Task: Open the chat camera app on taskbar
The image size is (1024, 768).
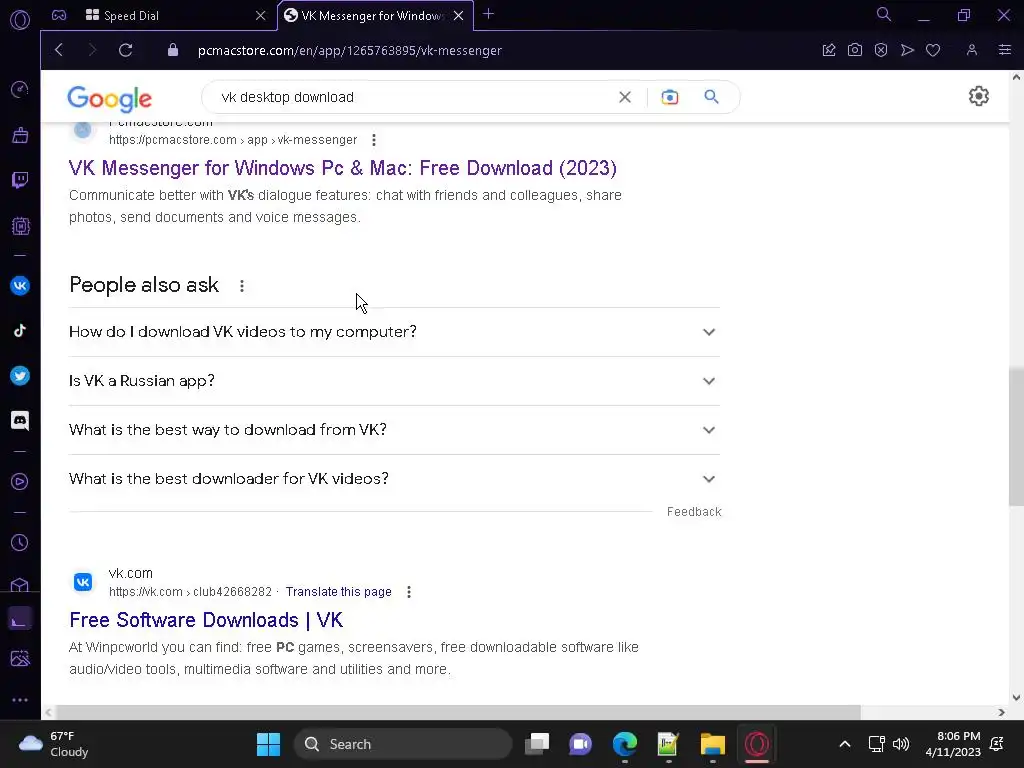Action: 581,744
